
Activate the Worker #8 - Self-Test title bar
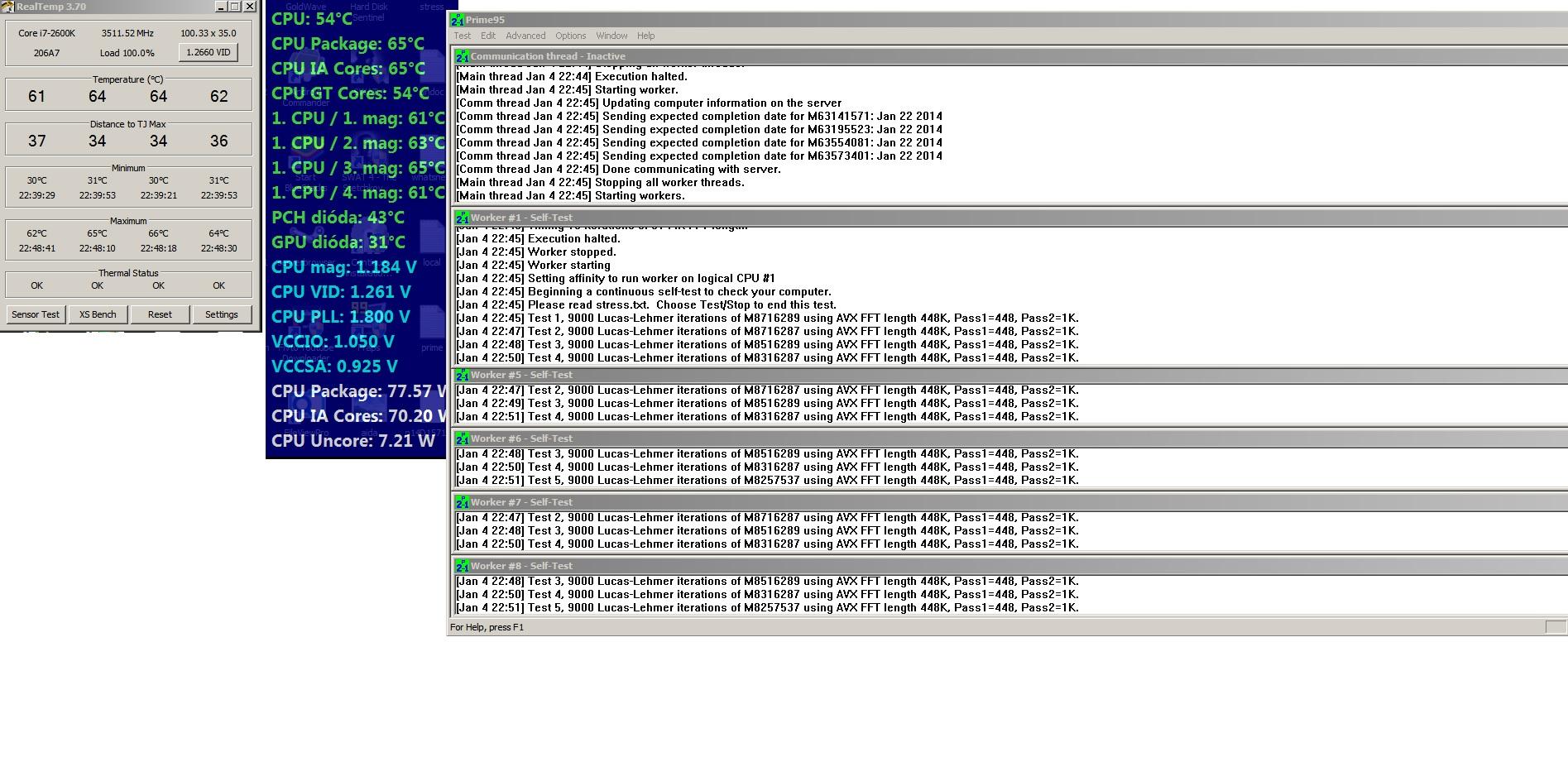pyautogui.click(x=1010, y=566)
